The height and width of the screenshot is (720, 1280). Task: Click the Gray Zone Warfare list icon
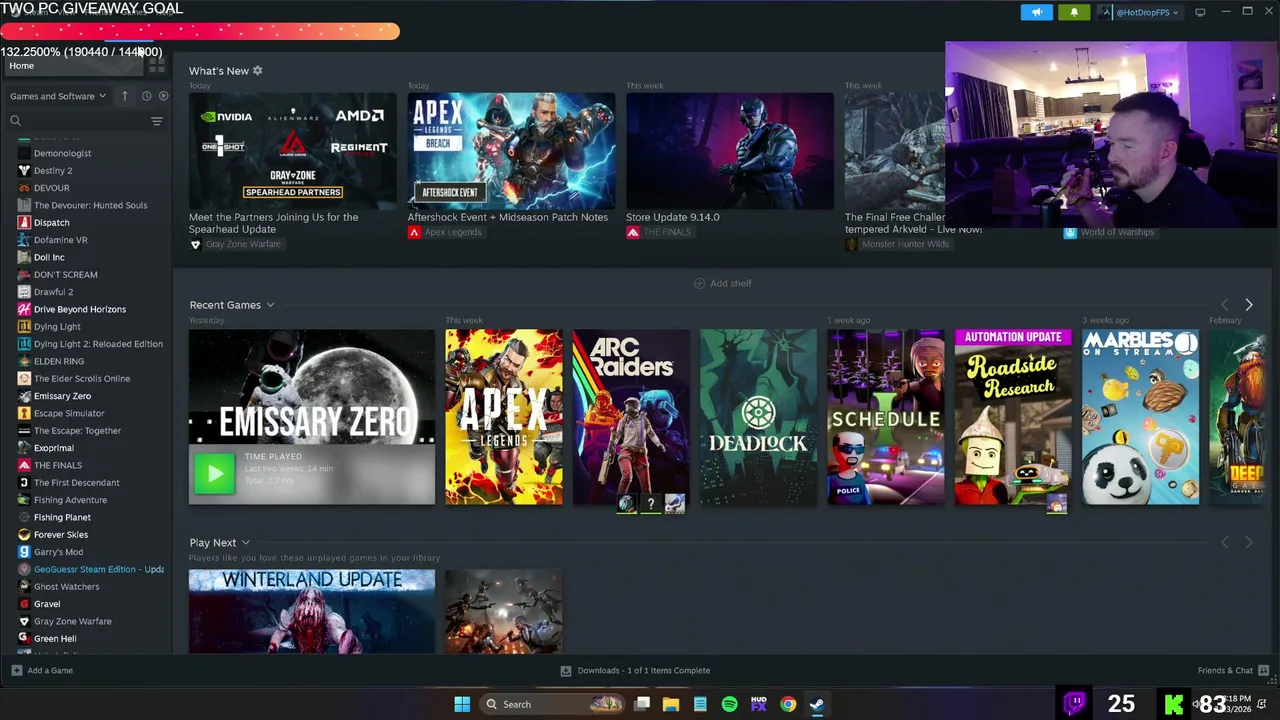[x=24, y=621]
